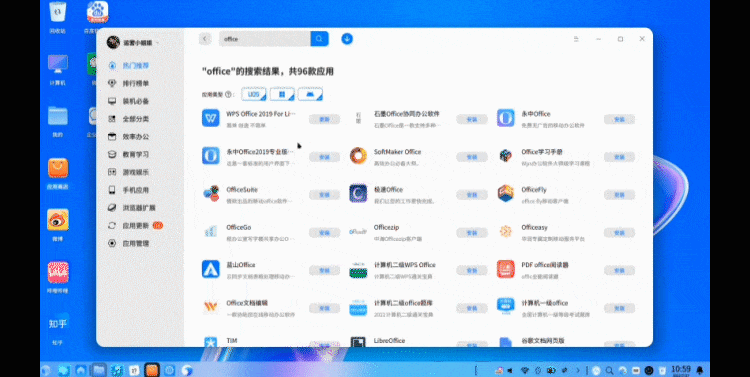
Task: Install OfficeSuite
Action: click(324, 195)
